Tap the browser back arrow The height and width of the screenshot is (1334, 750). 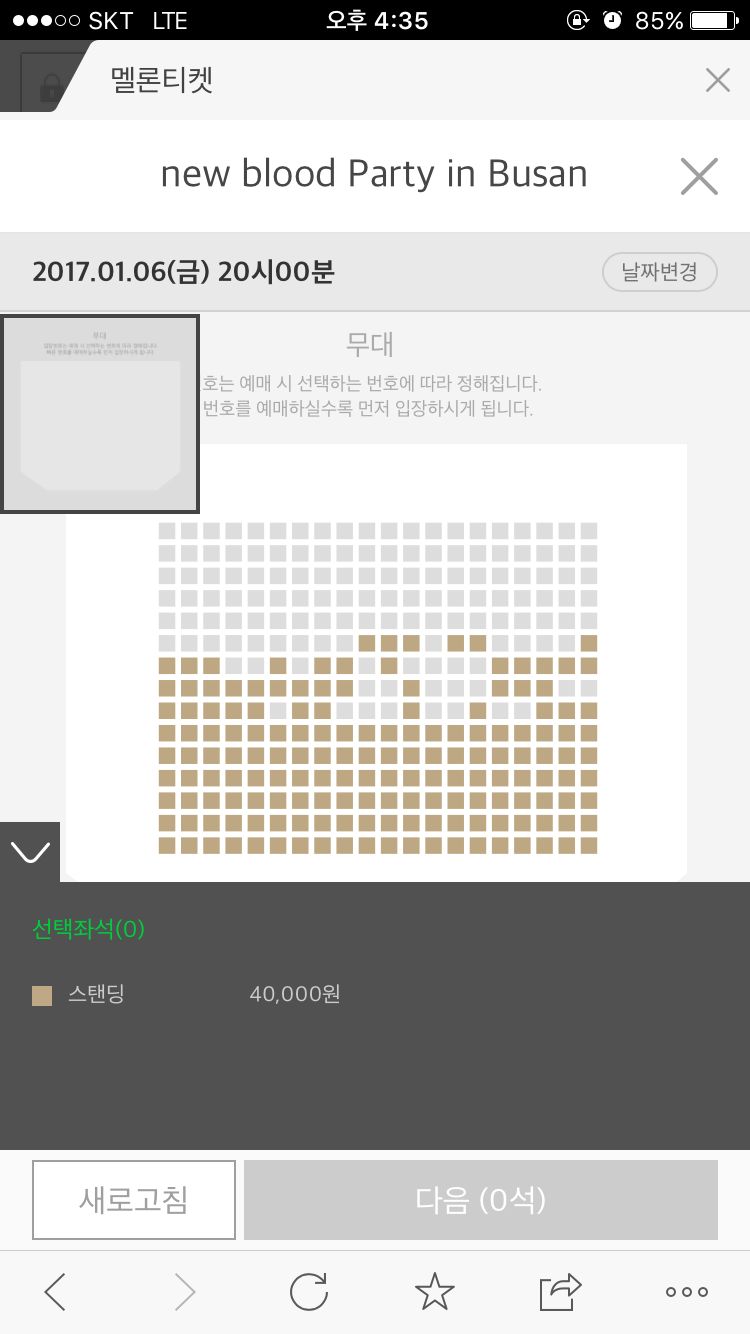(x=56, y=1292)
